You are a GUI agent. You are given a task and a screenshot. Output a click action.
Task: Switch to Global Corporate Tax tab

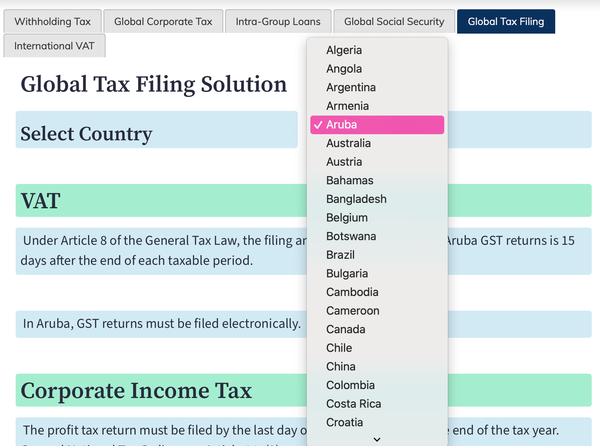[x=163, y=21]
